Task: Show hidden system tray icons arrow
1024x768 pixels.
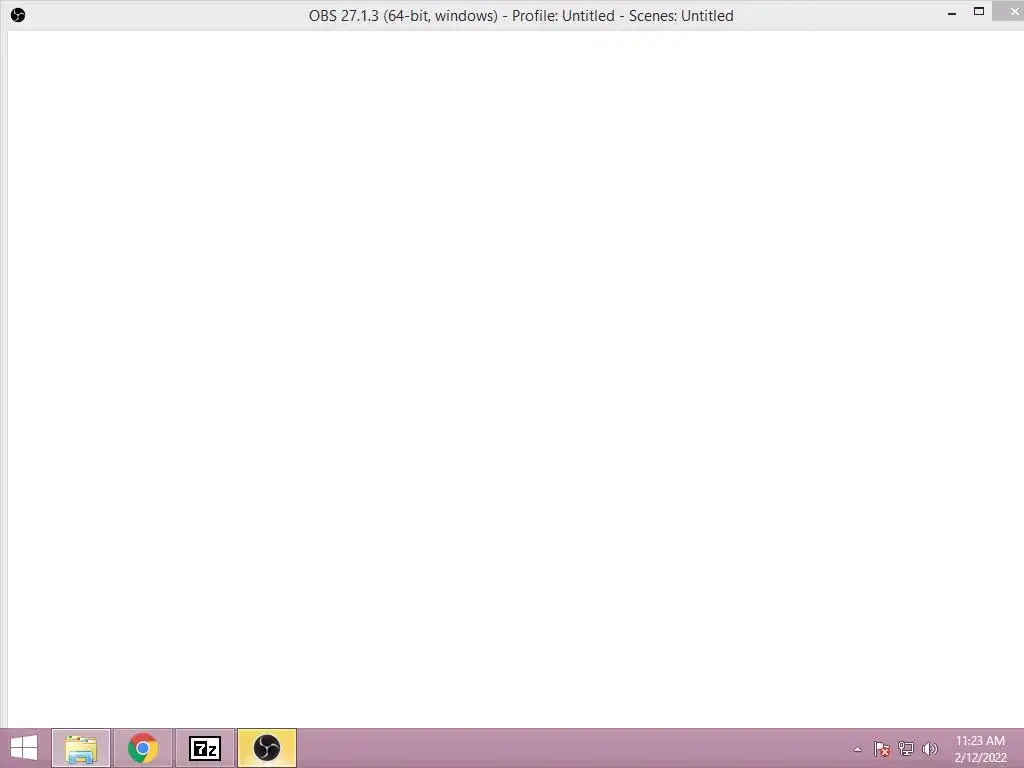Action: 857,749
